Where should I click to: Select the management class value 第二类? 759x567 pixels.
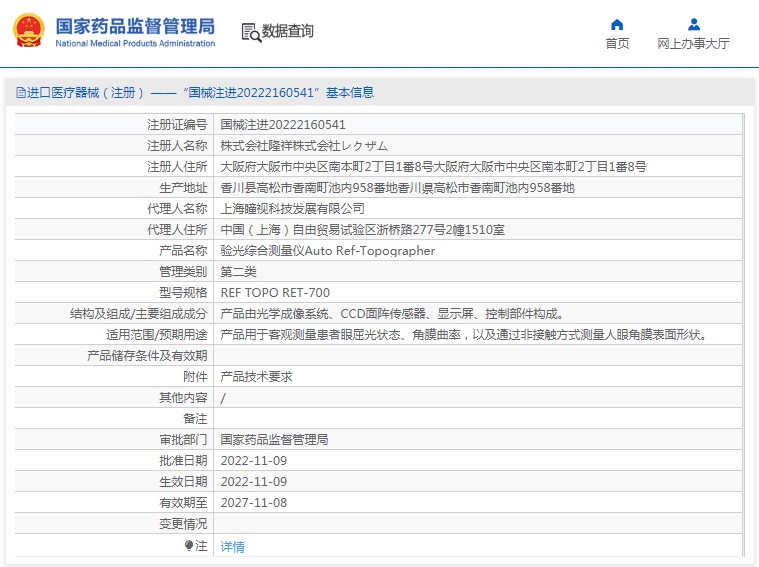click(238, 272)
